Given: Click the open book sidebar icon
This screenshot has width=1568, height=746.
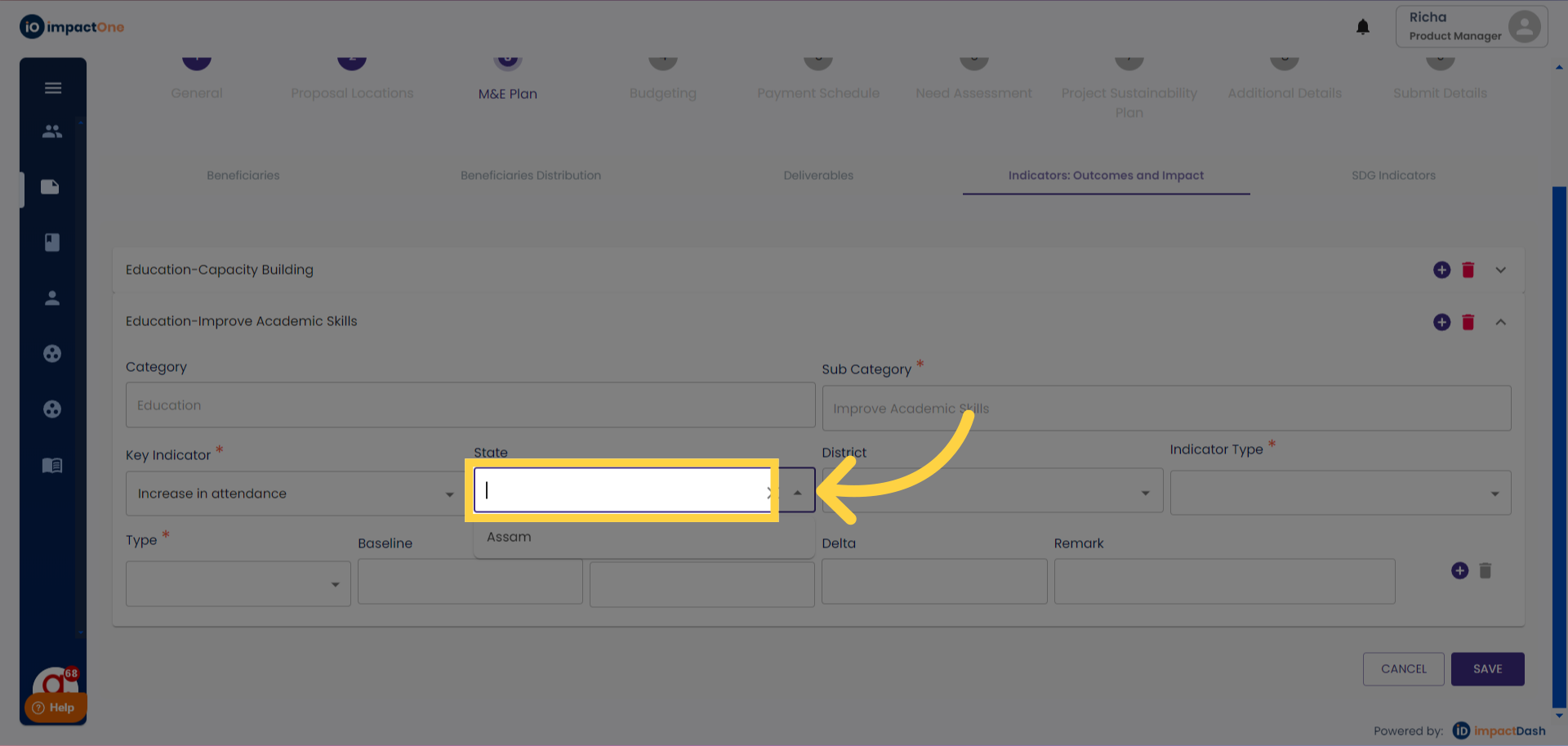Looking at the screenshot, I should [x=52, y=466].
